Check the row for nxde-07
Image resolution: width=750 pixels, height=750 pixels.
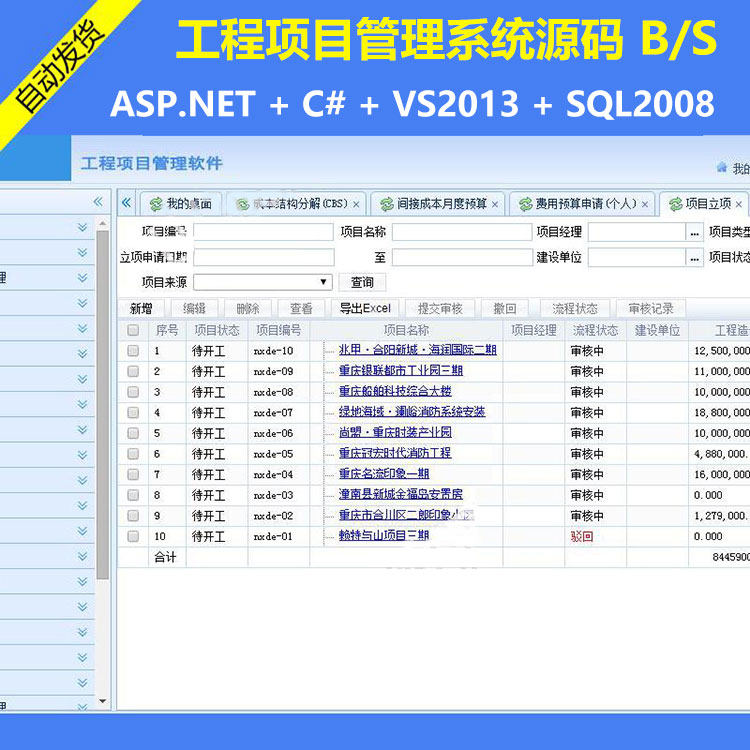point(133,412)
